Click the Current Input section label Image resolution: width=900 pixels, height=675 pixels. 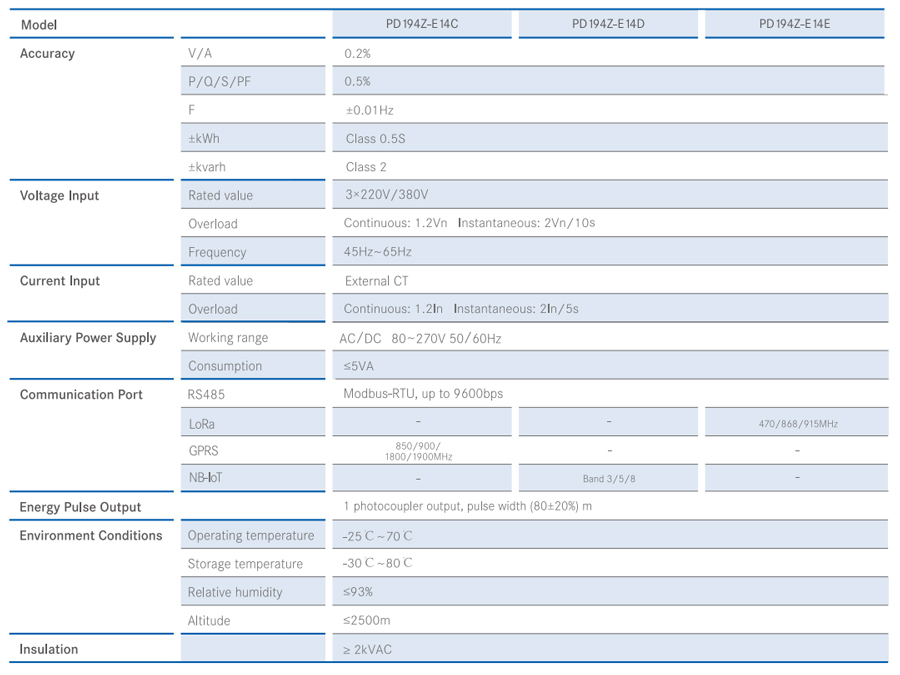60,281
